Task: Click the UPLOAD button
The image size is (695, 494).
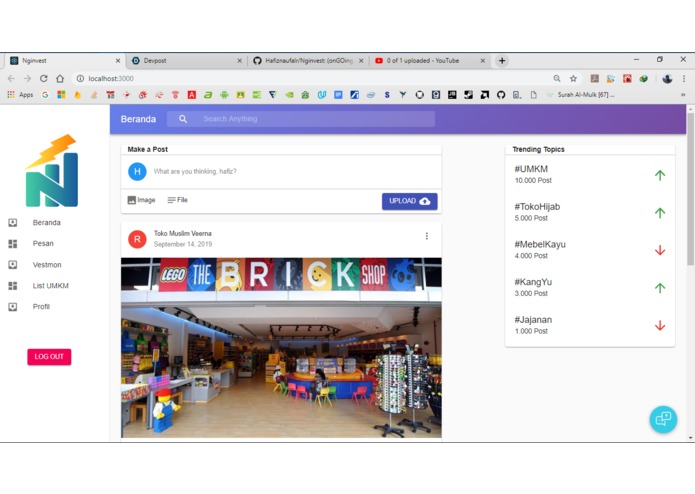Action: (410, 201)
